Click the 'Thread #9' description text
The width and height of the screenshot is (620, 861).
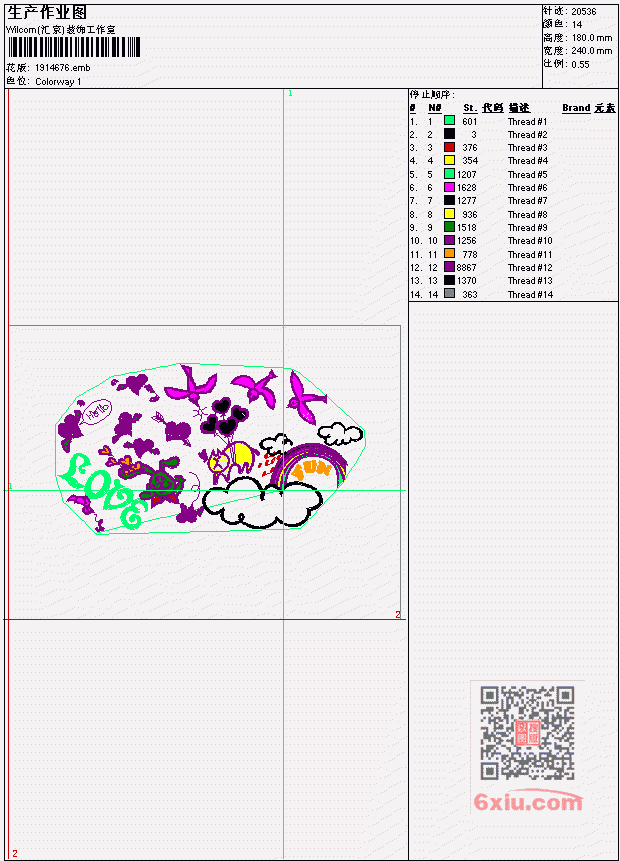coord(527,227)
